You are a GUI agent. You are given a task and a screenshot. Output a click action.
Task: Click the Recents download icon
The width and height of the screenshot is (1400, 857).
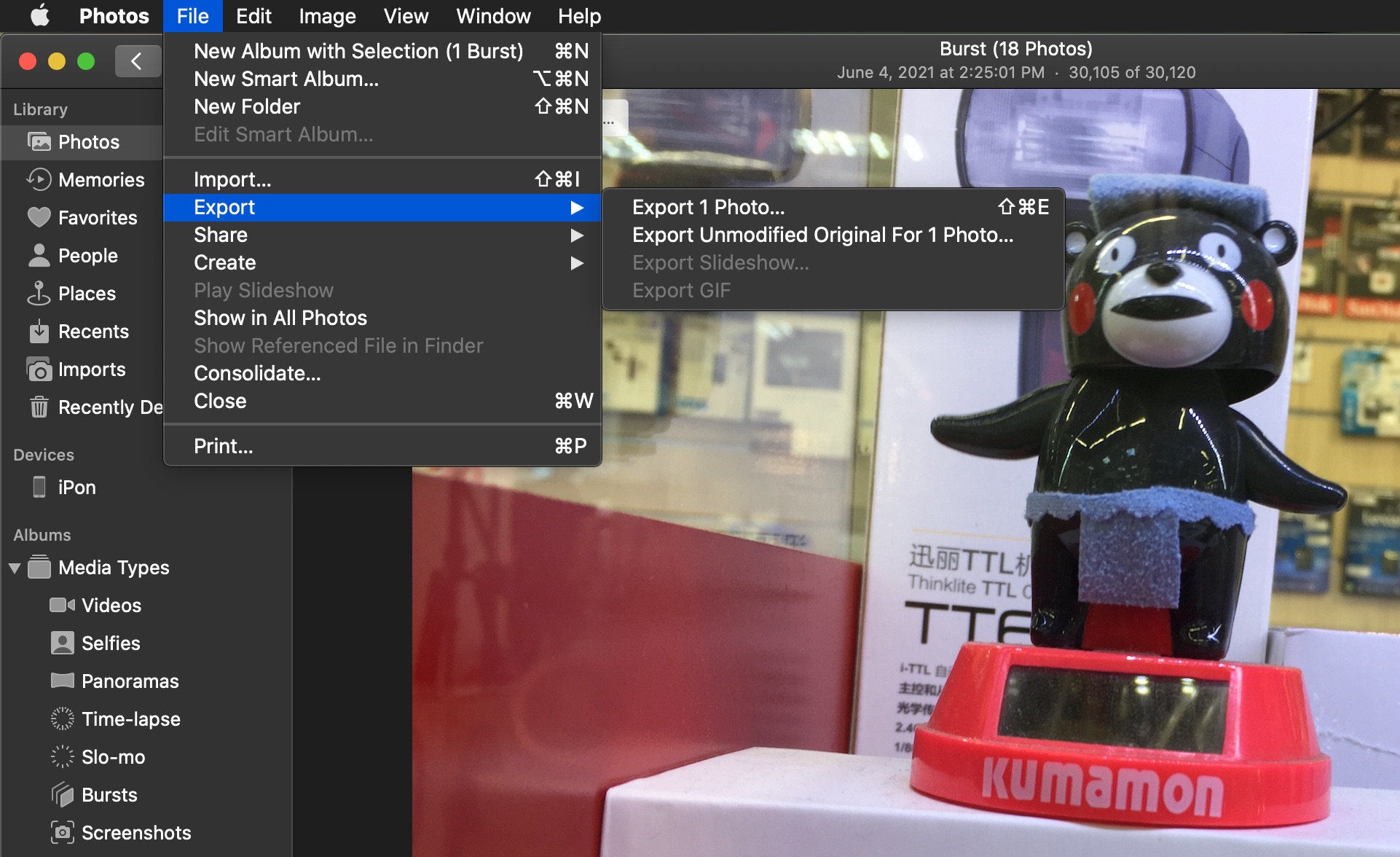pos(39,331)
